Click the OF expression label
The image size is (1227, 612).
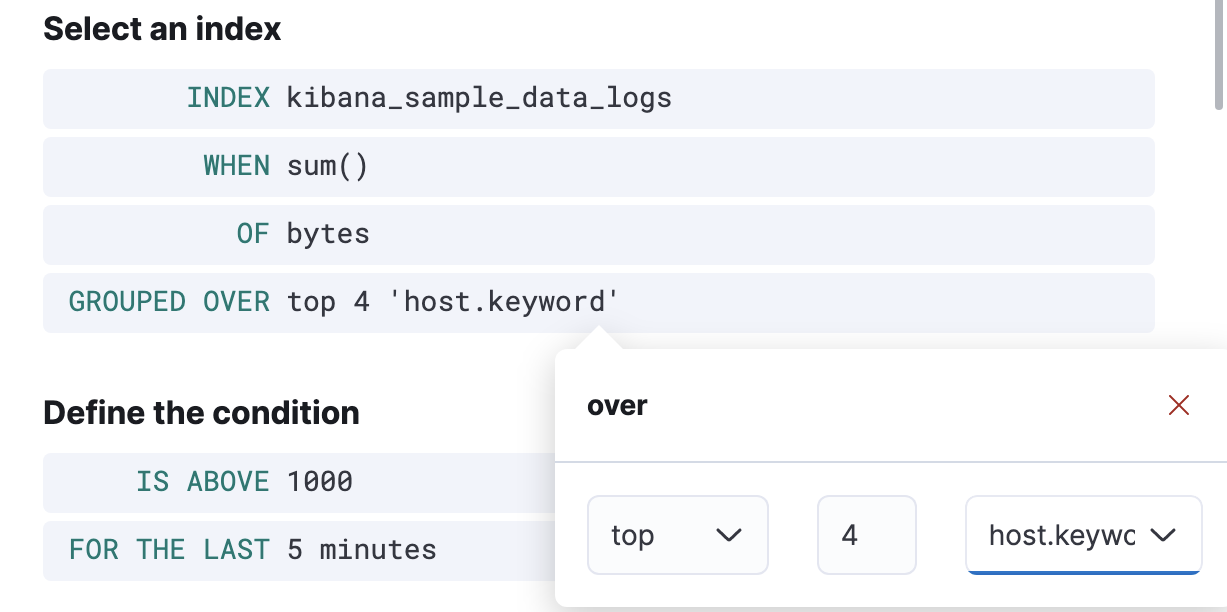[253, 234]
